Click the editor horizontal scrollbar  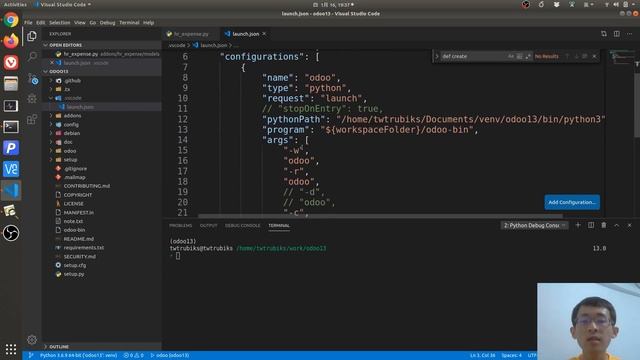coord(380,216)
